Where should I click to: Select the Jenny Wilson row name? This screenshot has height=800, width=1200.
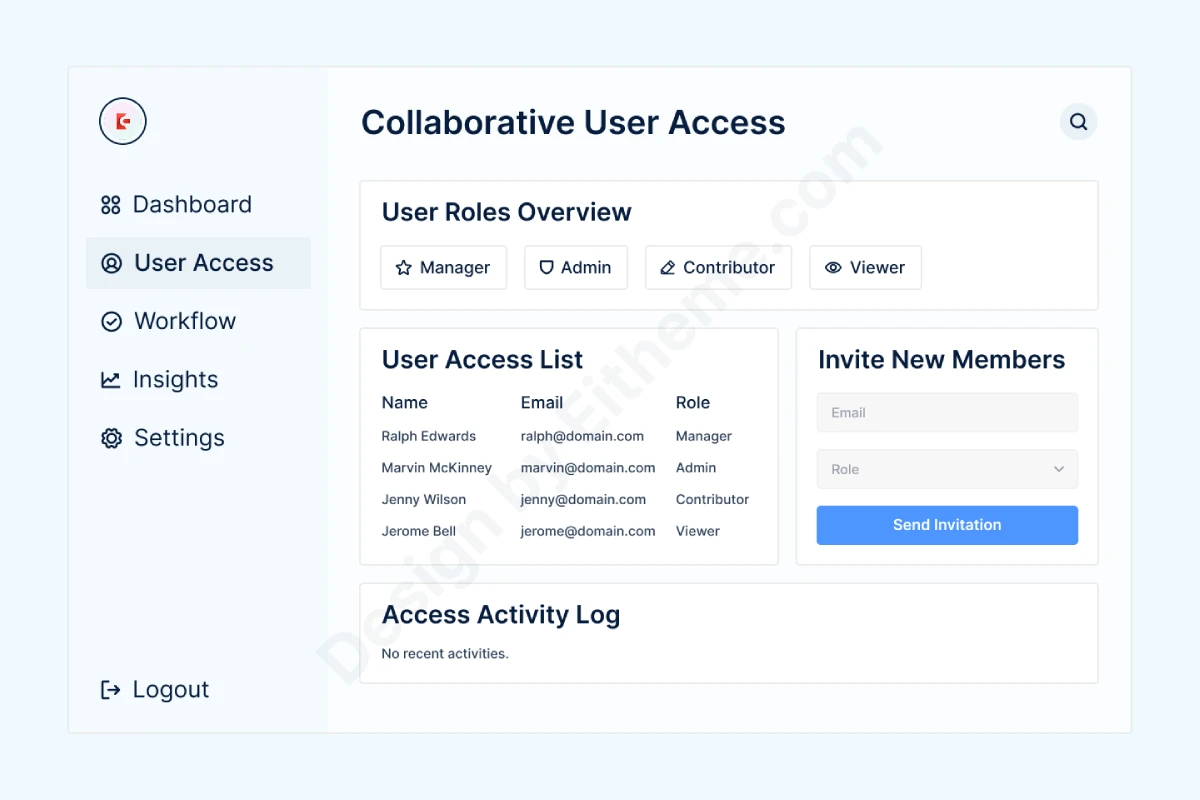click(423, 500)
